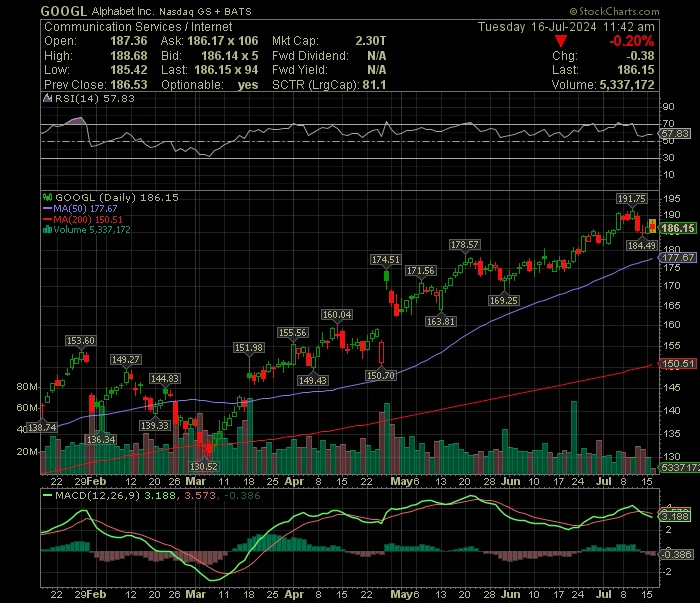This screenshot has width=700, height=603.
Task: Click the 163.81 low annotation
Action: click(441, 321)
